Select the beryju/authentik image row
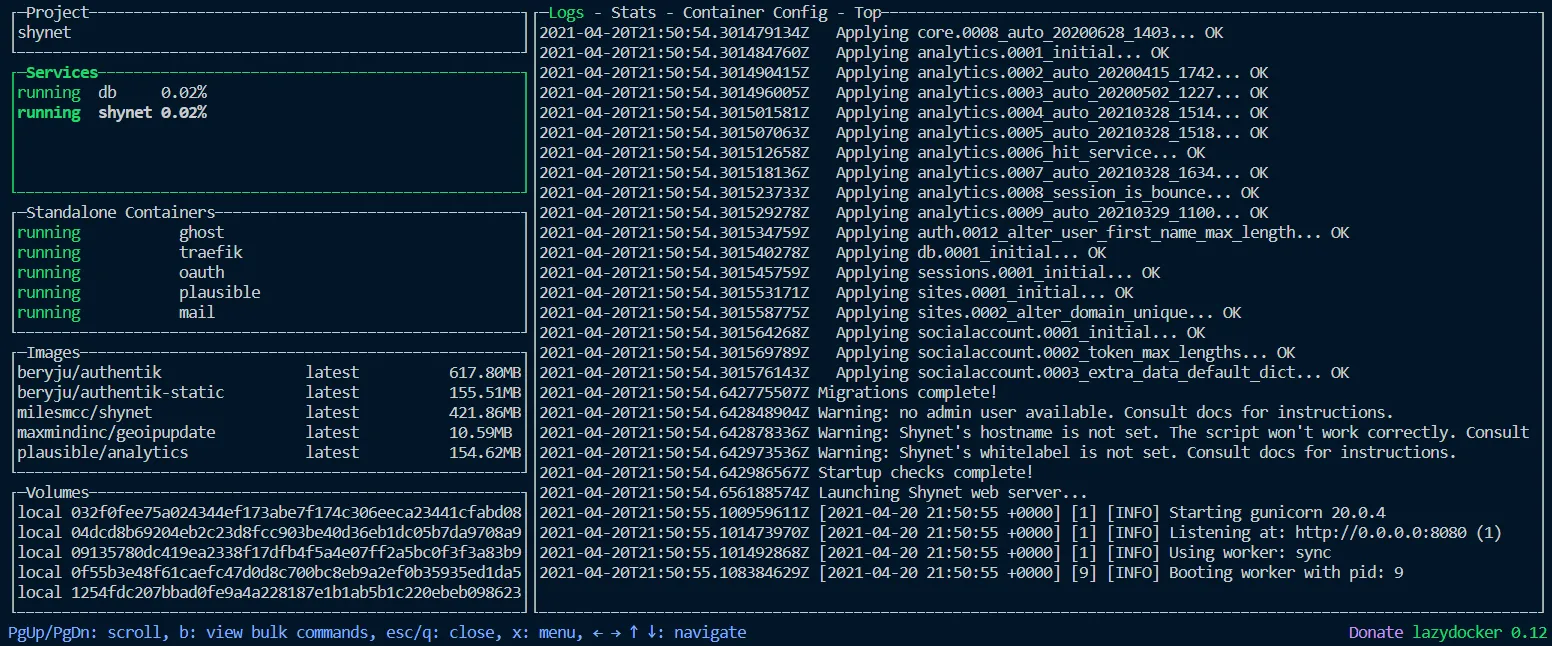This screenshot has width=1552, height=646. pos(269,372)
